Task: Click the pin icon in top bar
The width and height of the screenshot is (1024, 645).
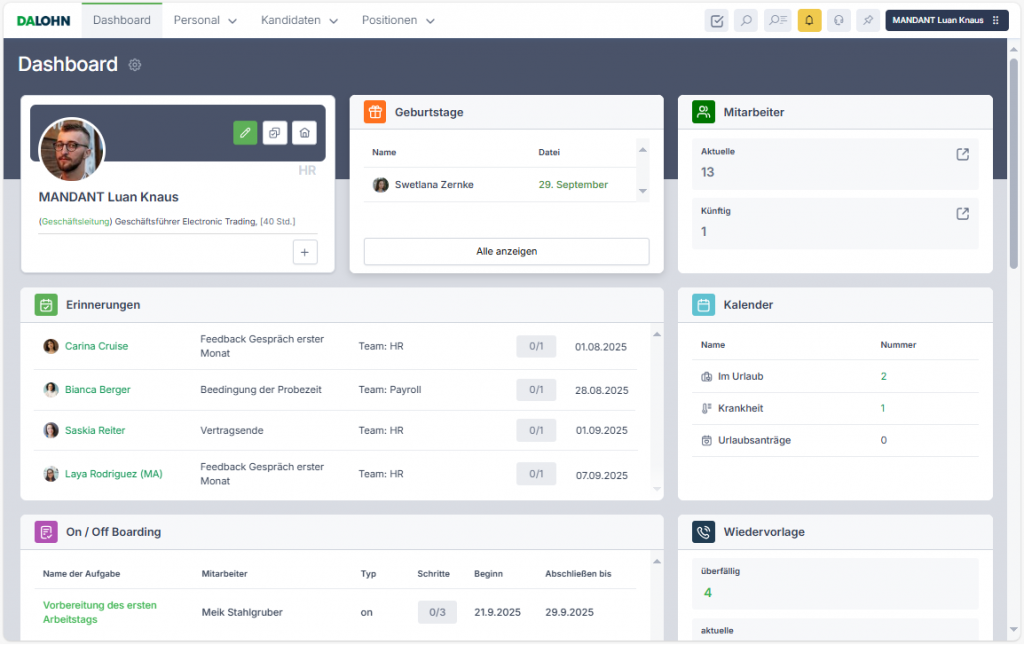Action: coord(868,20)
